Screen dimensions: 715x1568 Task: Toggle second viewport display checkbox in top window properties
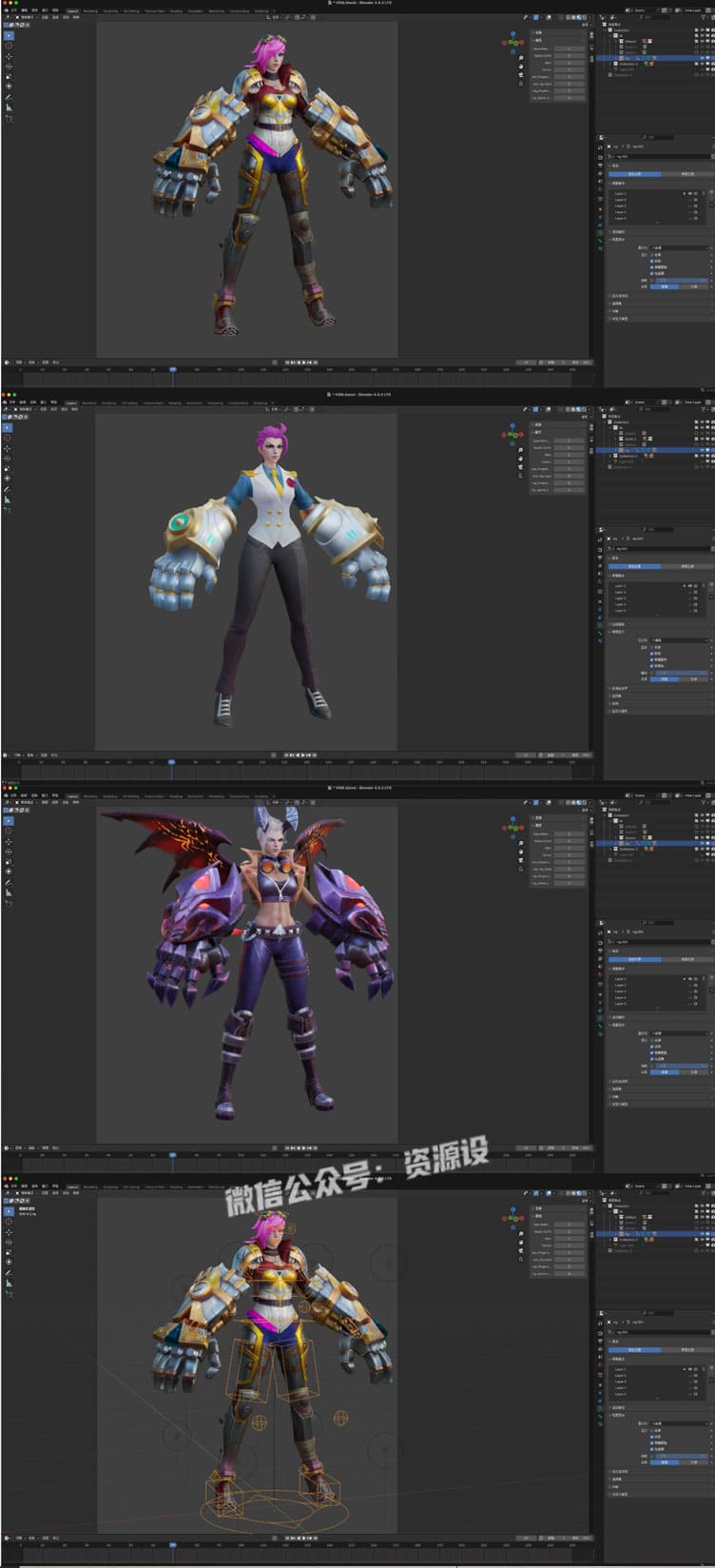click(x=651, y=261)
